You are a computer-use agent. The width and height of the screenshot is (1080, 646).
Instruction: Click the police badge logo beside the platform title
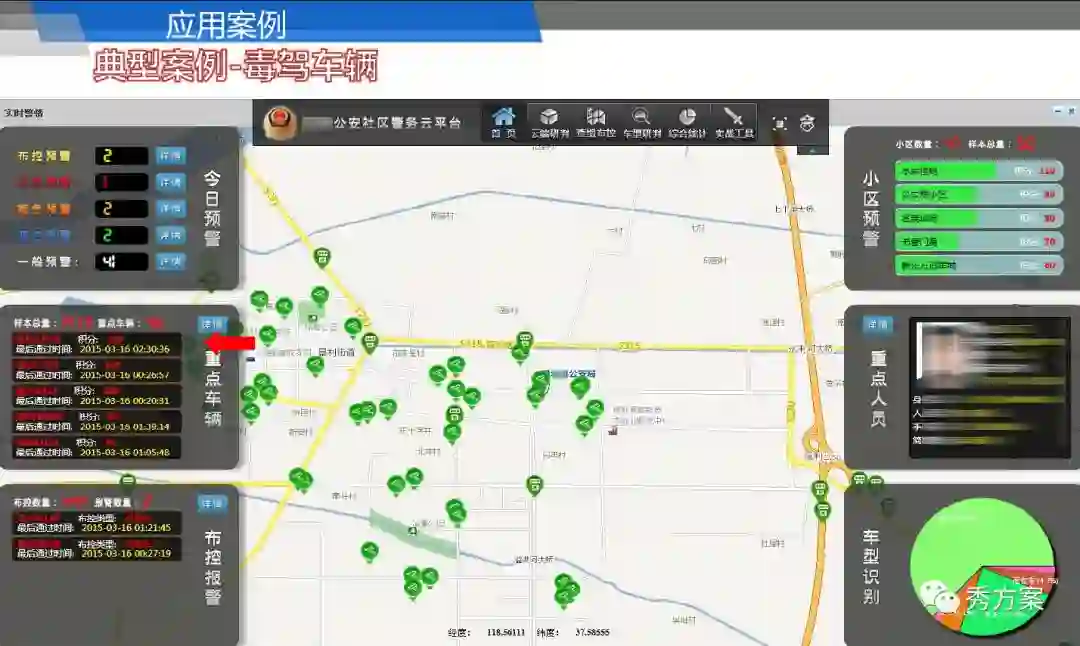click(x=280, y=123)
